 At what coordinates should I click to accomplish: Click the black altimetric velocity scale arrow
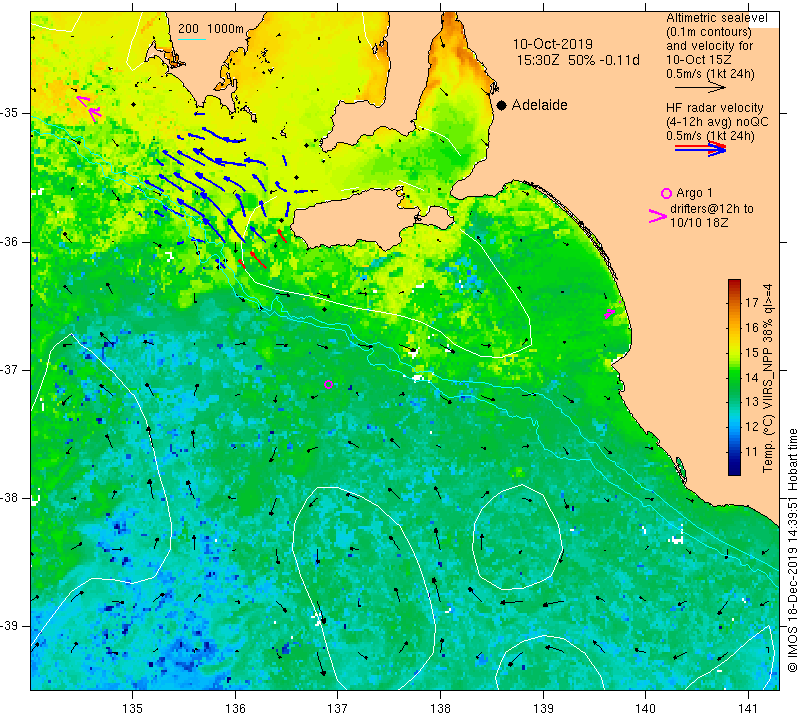click(696, 88)
